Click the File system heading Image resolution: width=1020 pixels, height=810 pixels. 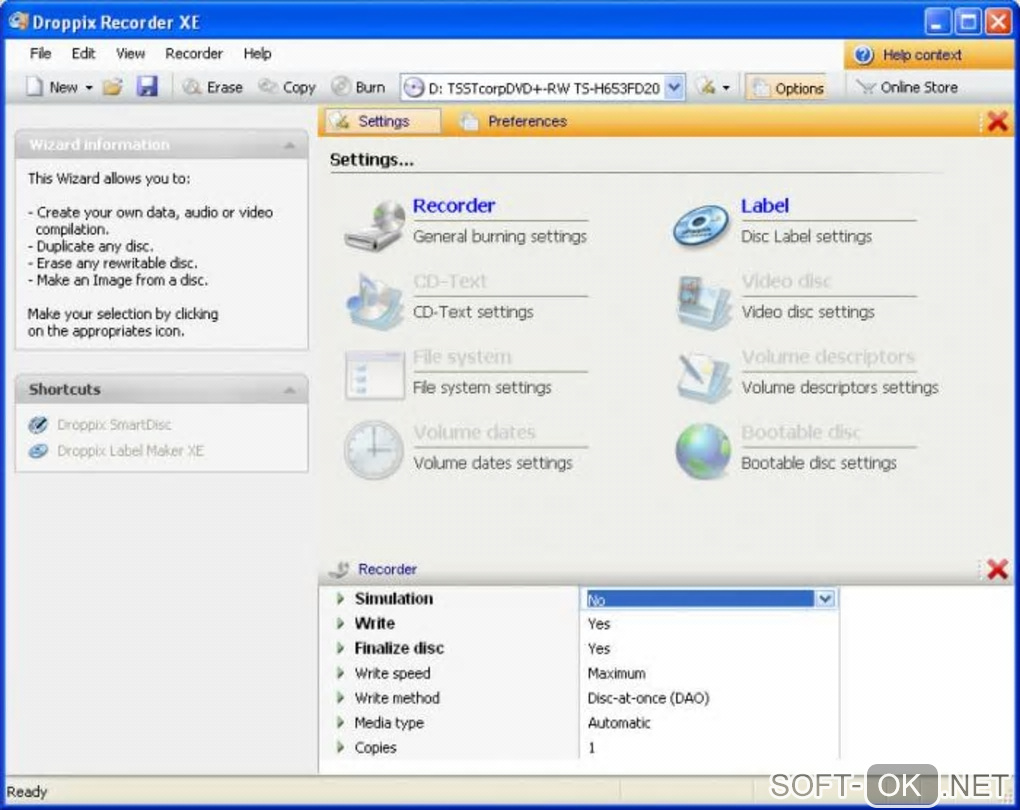462,357
